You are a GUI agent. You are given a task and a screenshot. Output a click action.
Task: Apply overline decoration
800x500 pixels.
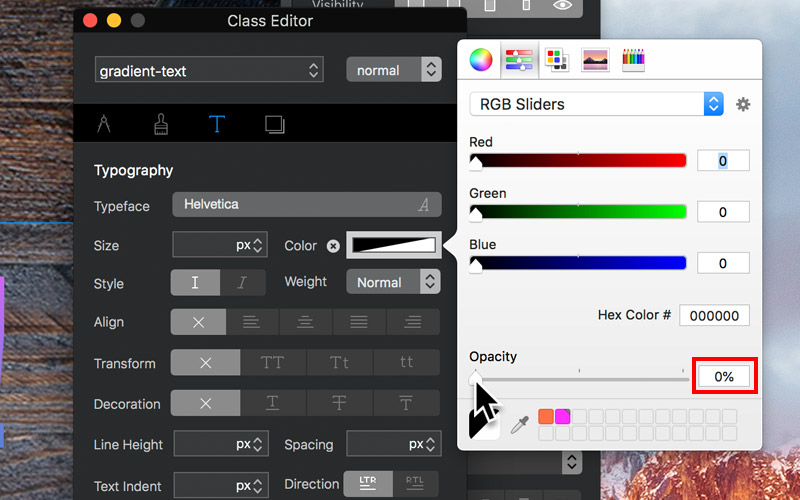tap(407, 404)
